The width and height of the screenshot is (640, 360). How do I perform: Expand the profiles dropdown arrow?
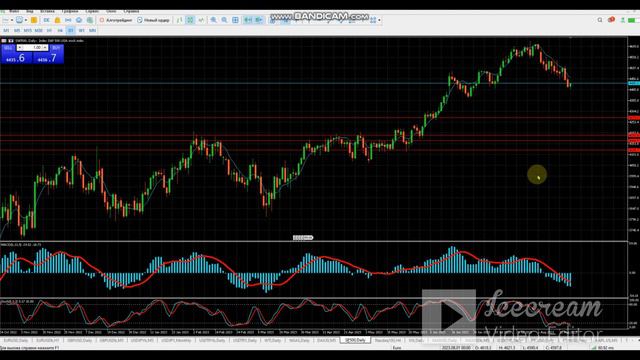[25, 20]
